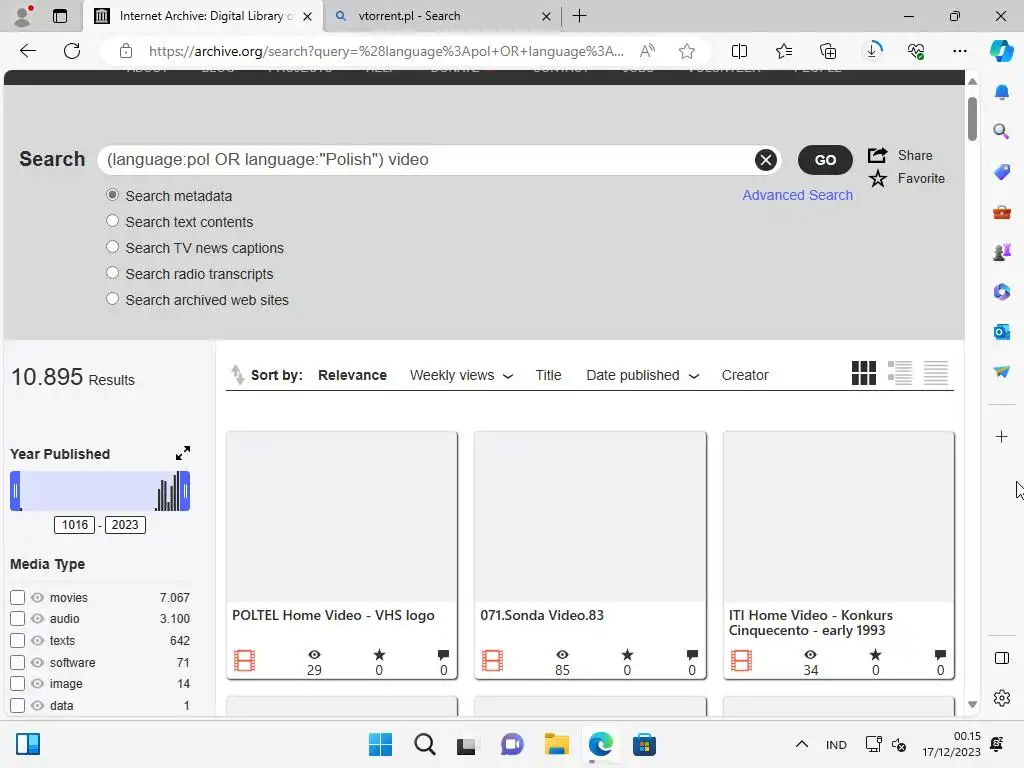Viewport: 1024px width, 768px height.
Task: Open browser Downloads icon
Action: tap(872, 51)
